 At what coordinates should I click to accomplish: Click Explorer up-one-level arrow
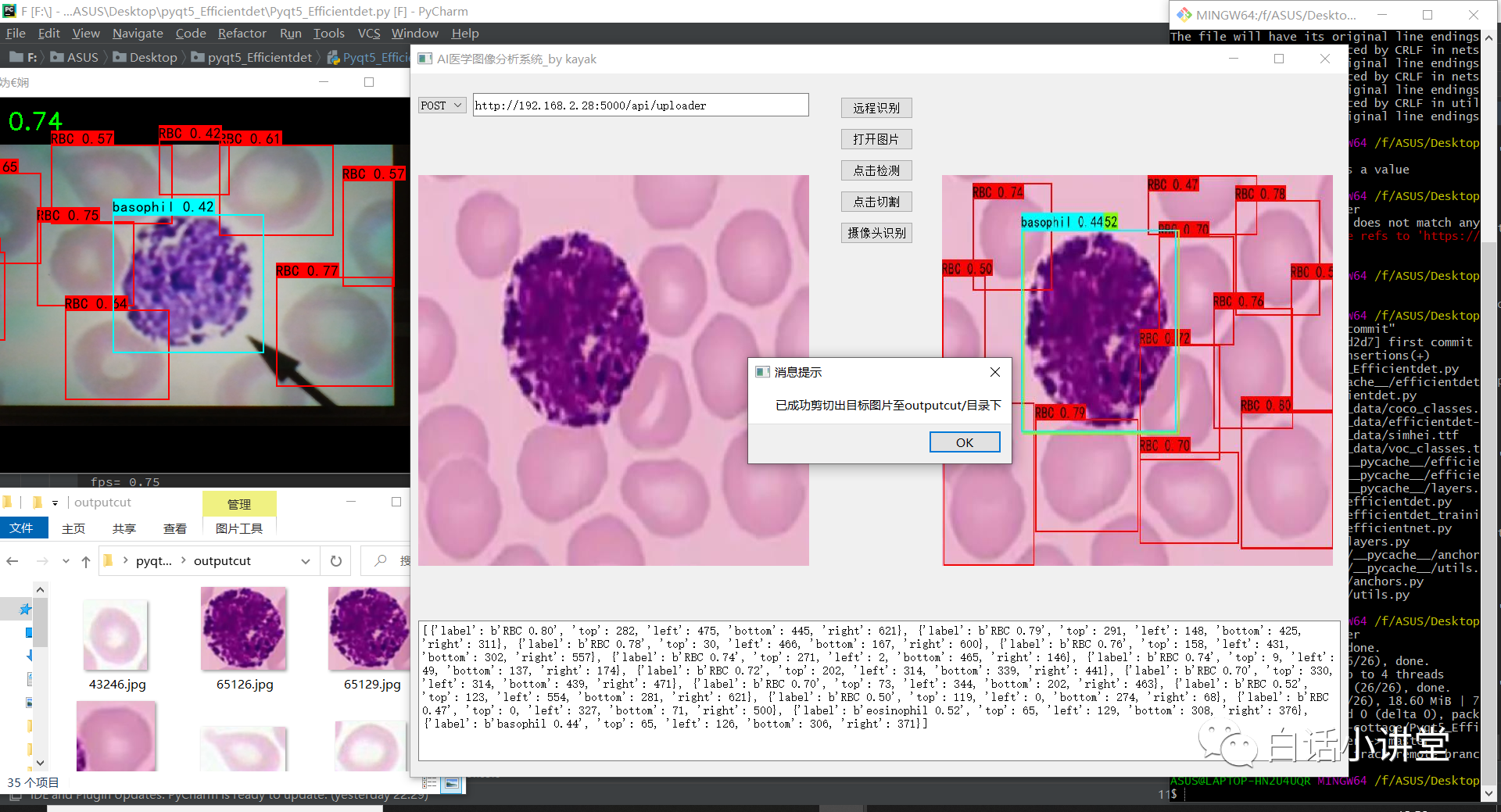point(86,561)
